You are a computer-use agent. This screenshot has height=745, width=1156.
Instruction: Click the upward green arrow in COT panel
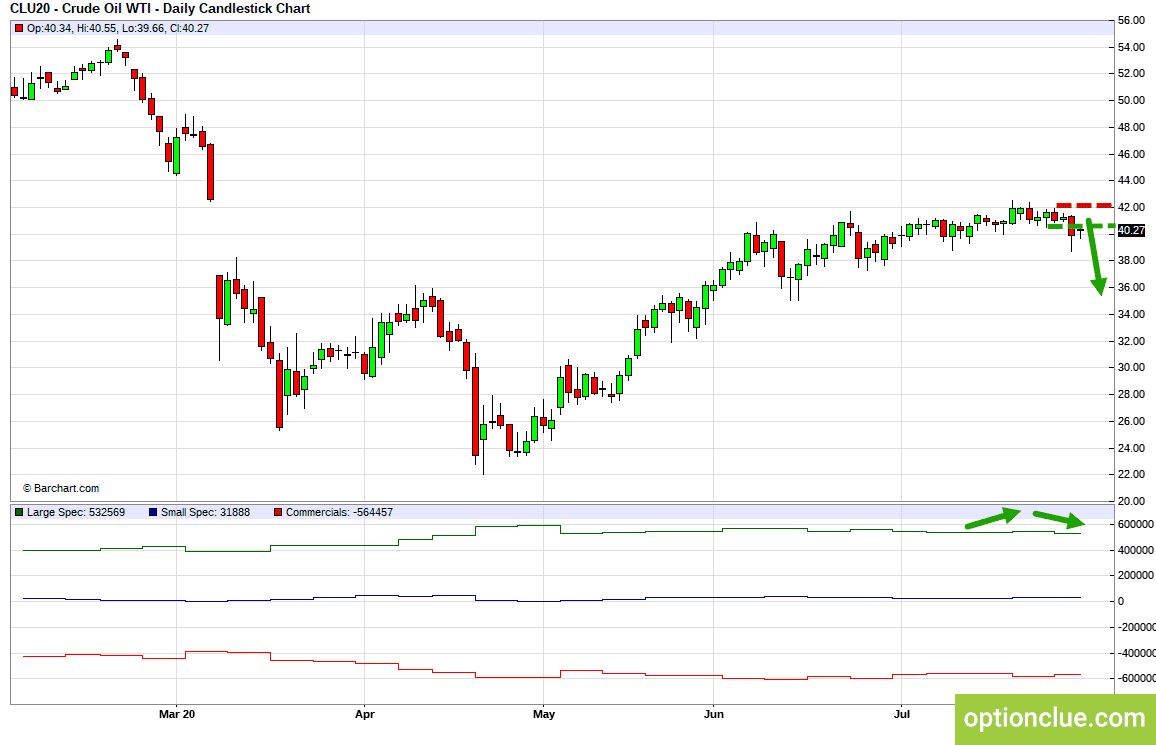[x=993, y=518]
